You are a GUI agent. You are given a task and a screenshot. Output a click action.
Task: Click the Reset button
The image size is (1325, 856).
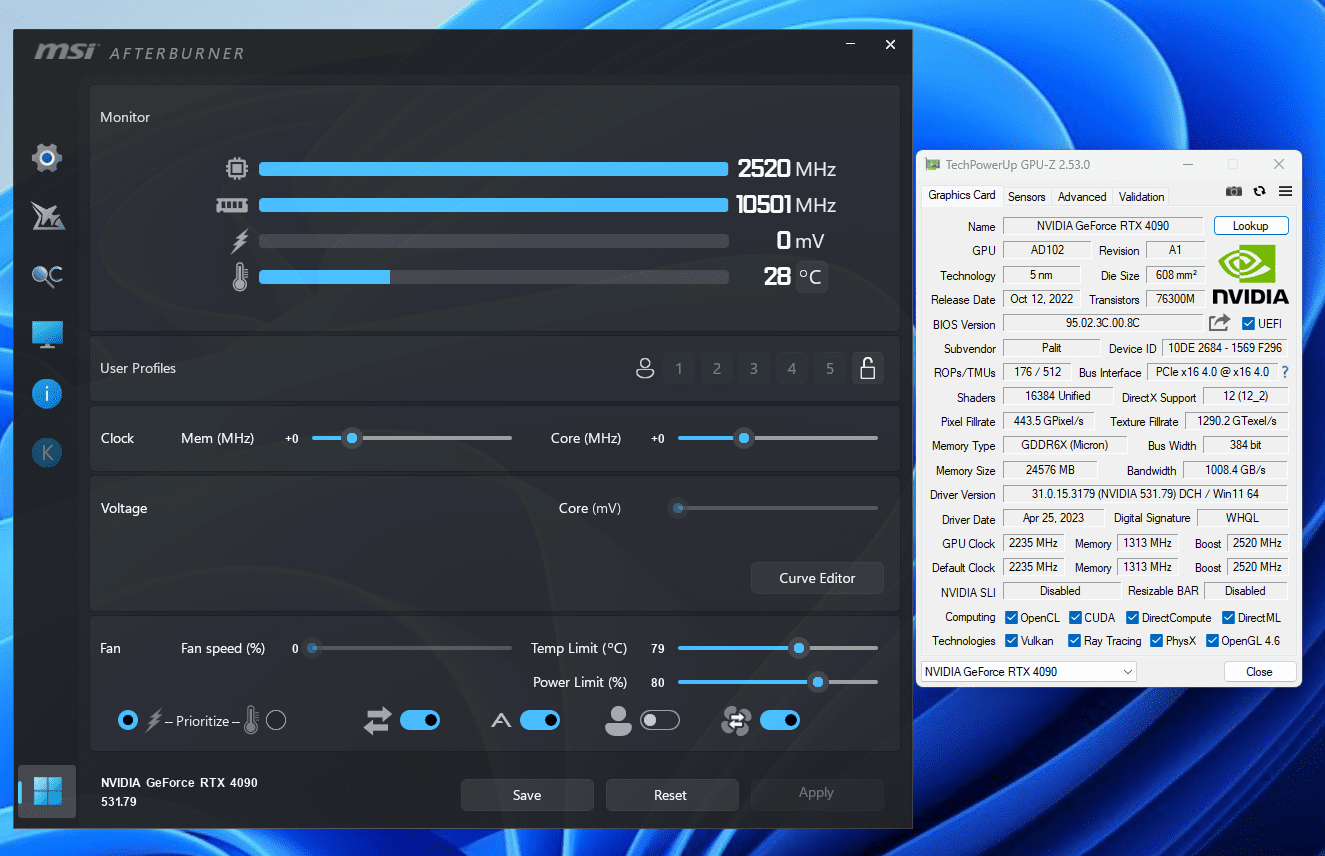[x=671, y=795]
